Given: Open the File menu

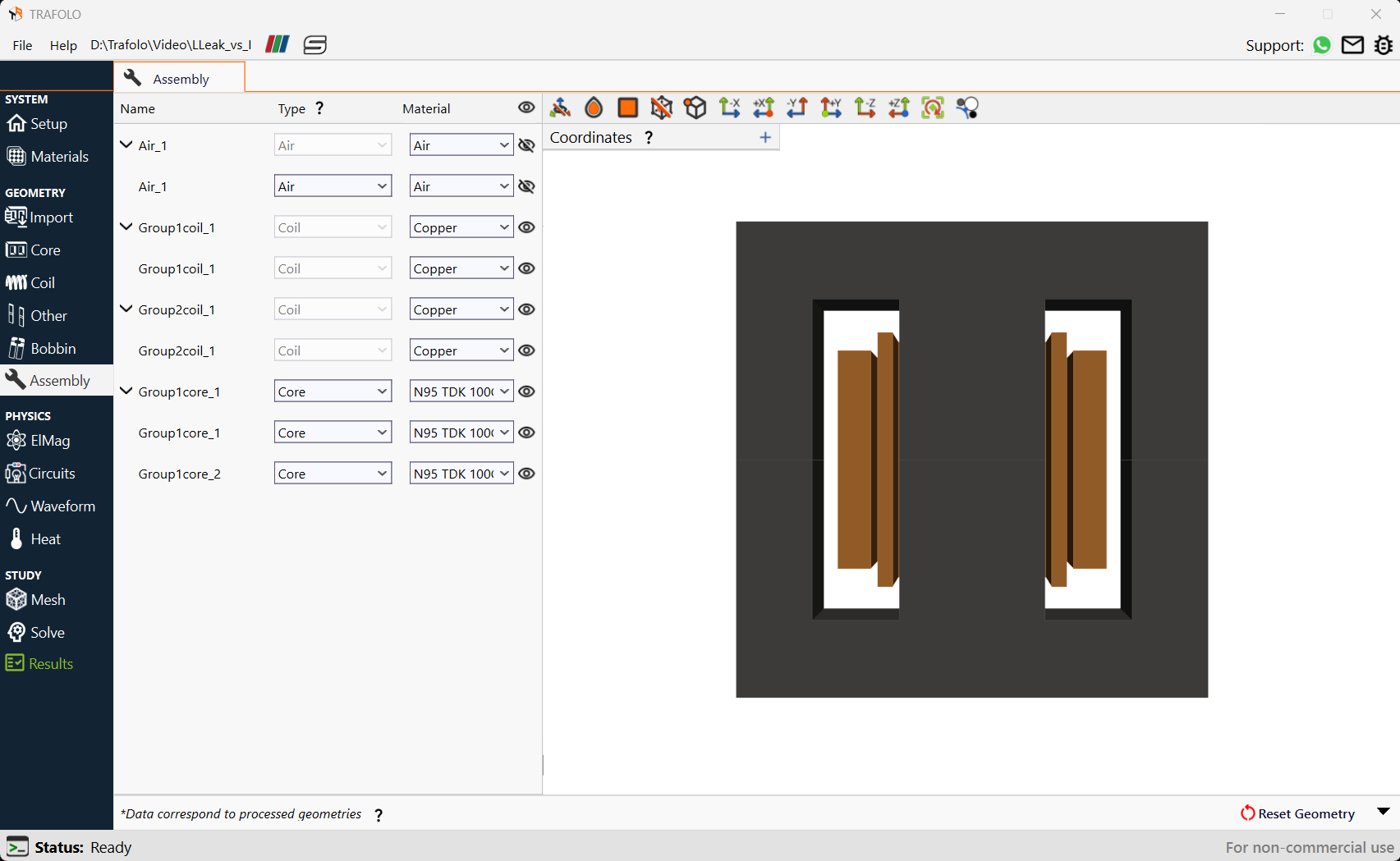Looking at the screenshot, I should click(x=23, y=45).
